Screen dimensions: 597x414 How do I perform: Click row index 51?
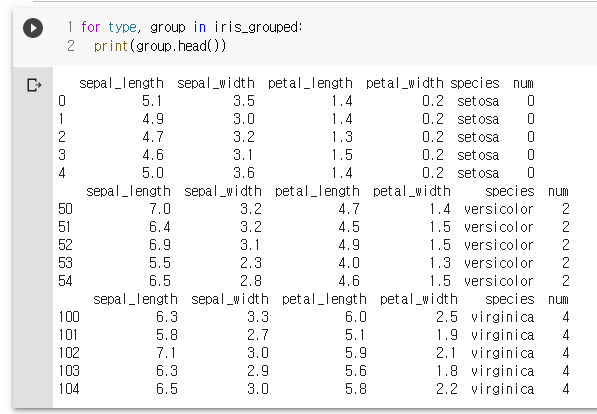(65, 227)
